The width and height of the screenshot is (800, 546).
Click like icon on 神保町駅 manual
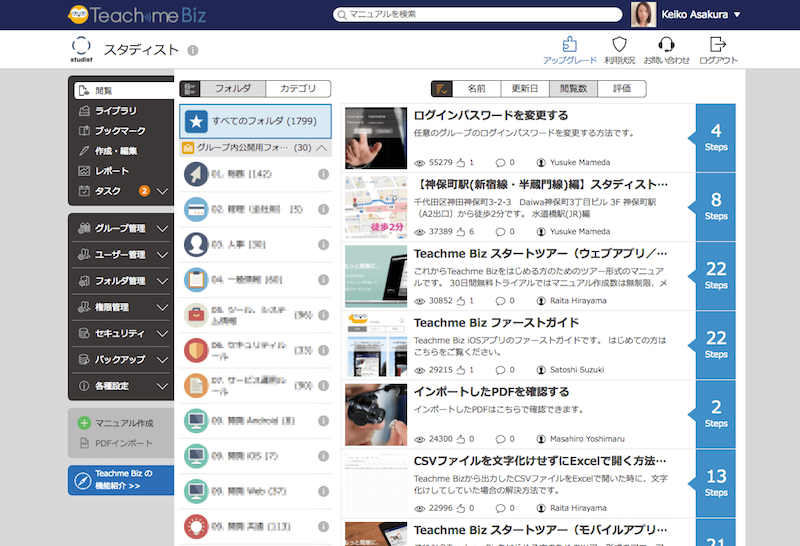tap(461, 232)
